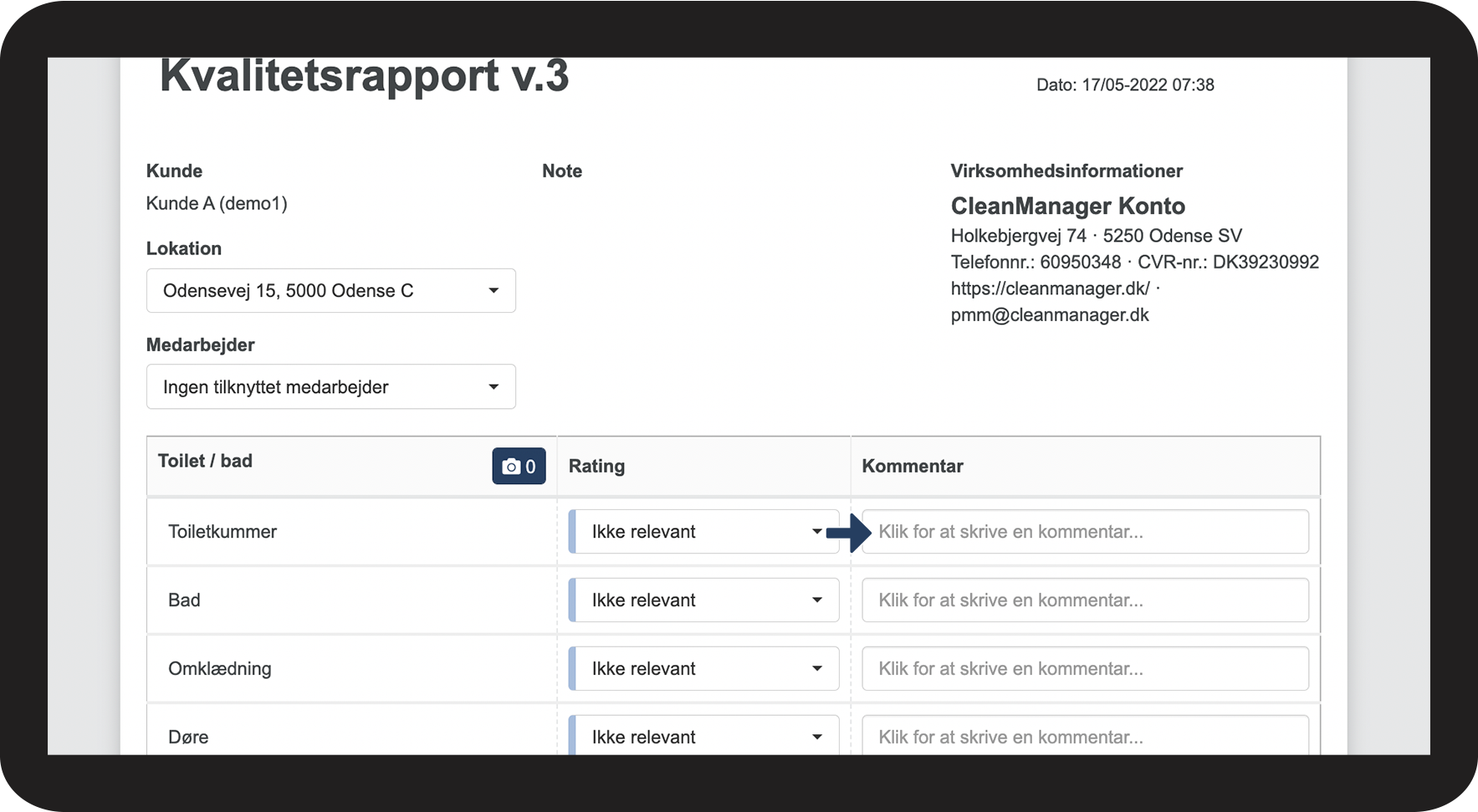Open the Medarbejder dropdown

pos(331,387)
